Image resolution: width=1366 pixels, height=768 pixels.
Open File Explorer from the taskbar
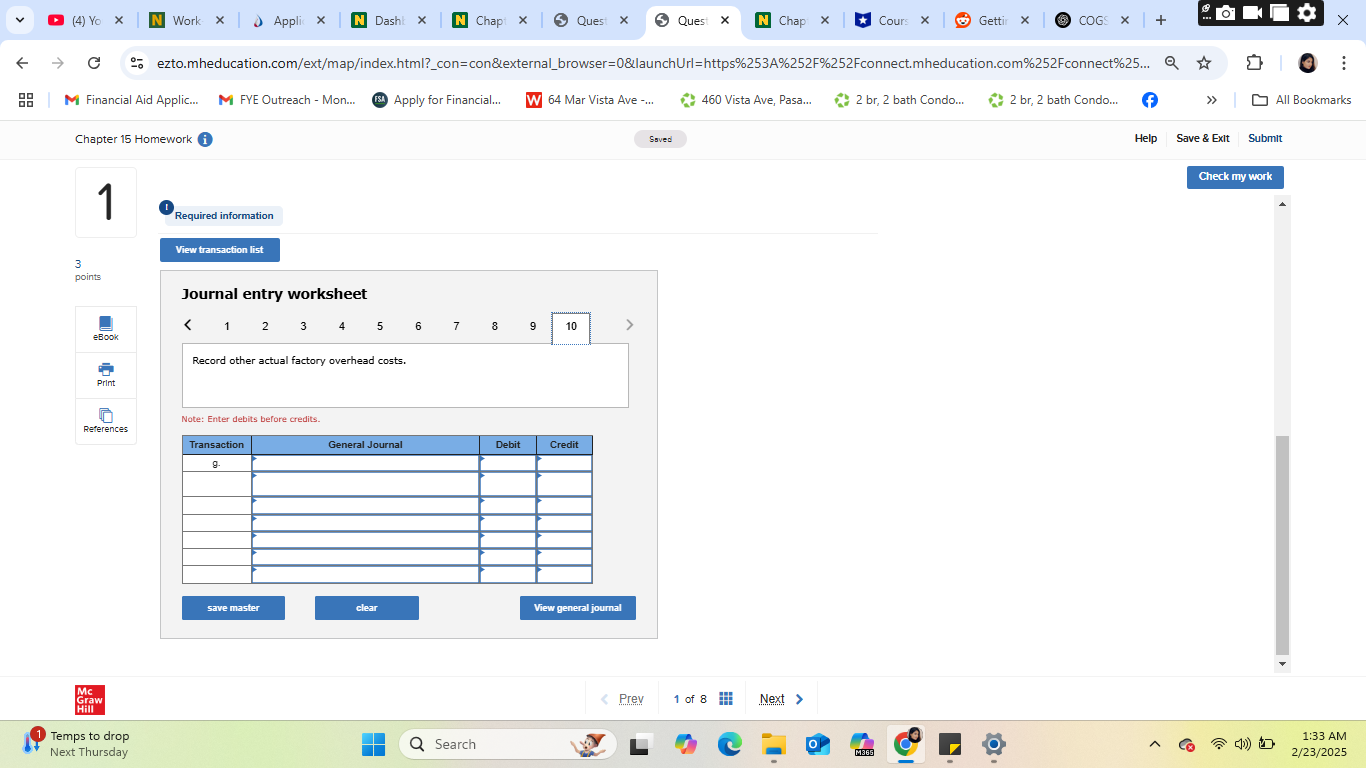(774, 744)
